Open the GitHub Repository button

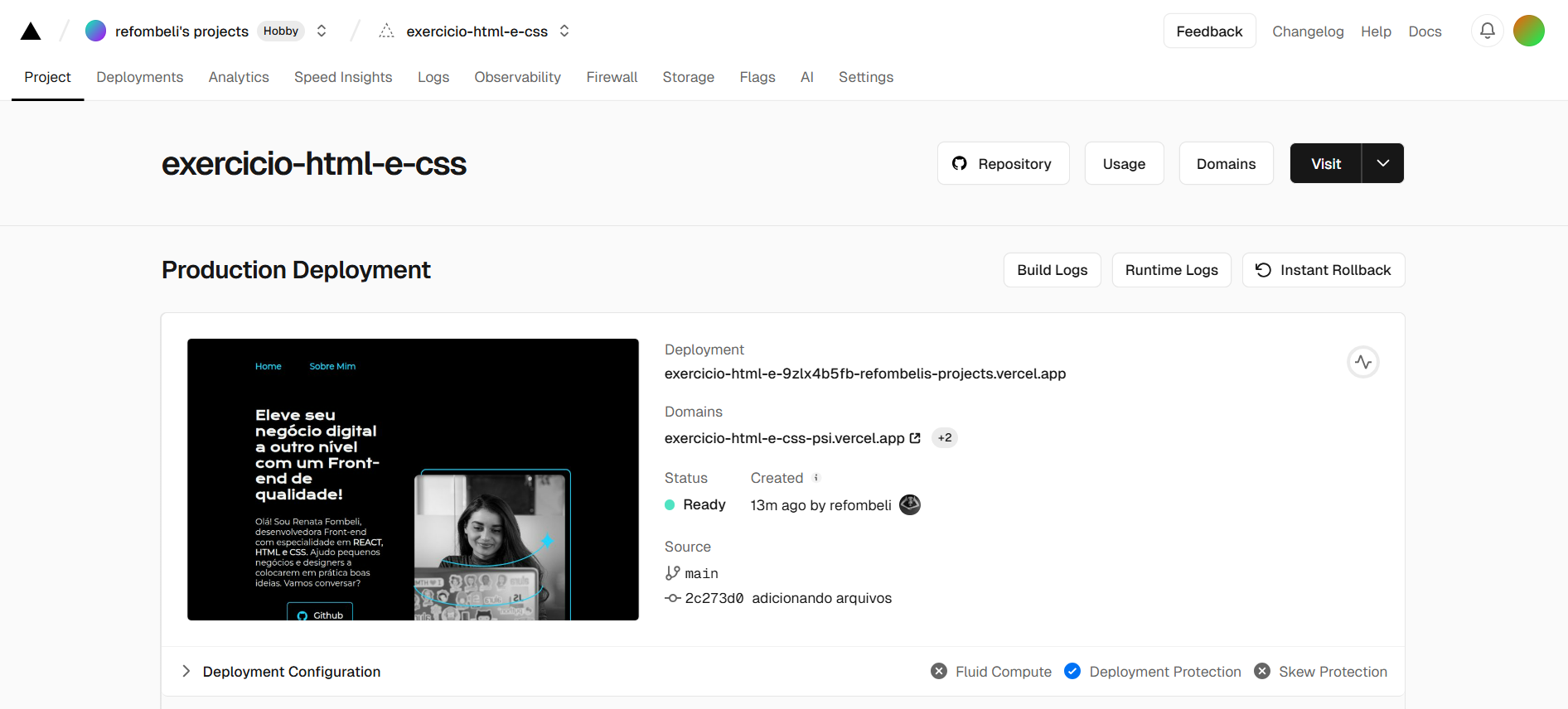coord(1003,163)
